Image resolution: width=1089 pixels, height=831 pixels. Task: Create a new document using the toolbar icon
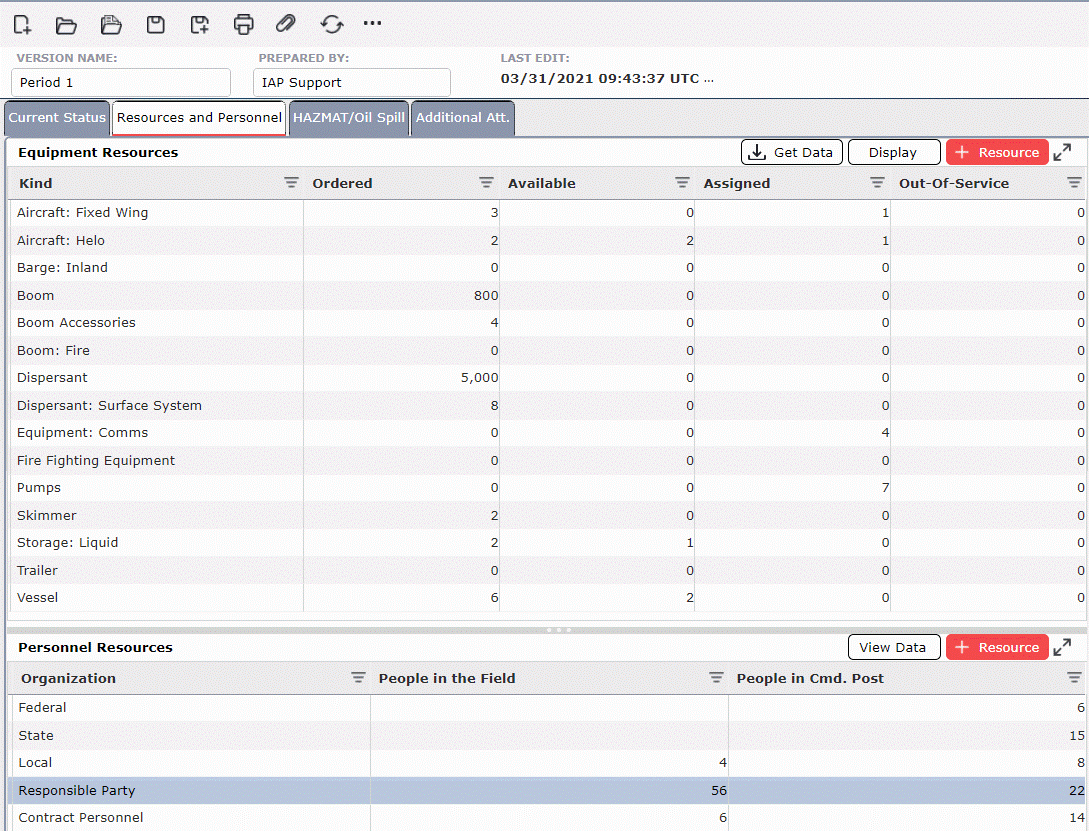pos(21,24)
